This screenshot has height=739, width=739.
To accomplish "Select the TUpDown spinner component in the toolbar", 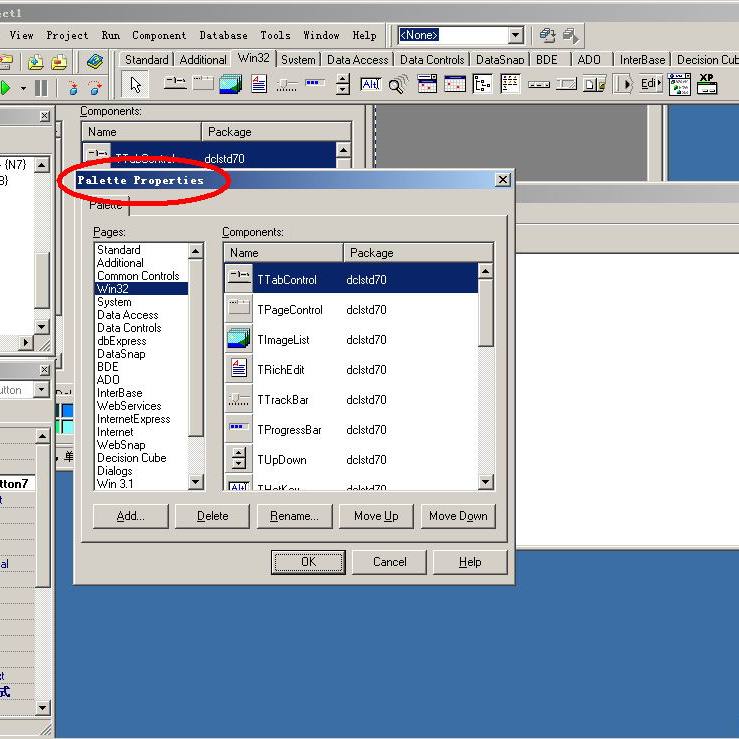I will [343, 85].
